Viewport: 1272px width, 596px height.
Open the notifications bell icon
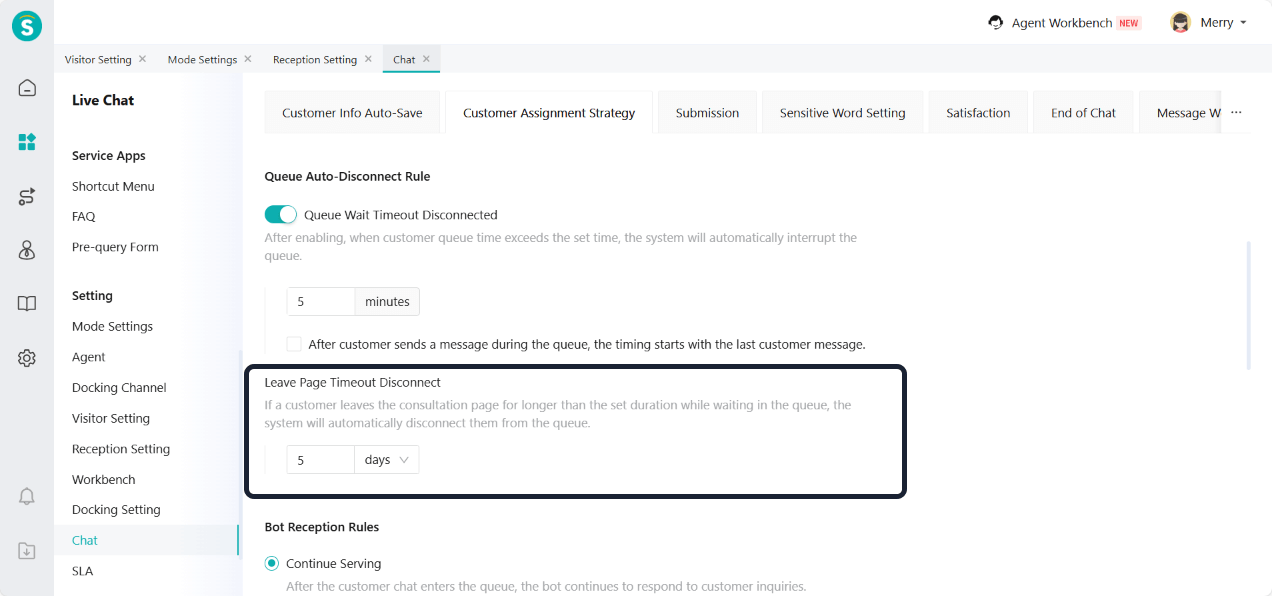pos(27,497)
